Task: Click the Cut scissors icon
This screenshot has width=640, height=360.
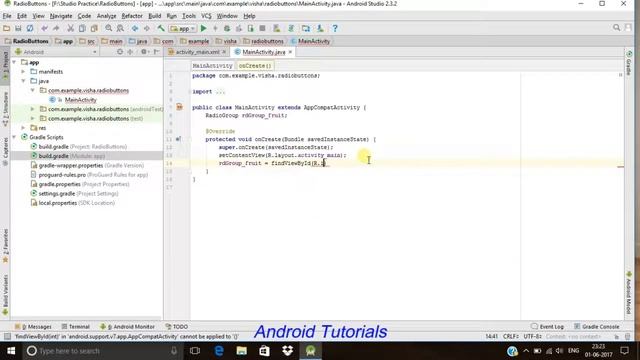Action: [x=70, y=28]
